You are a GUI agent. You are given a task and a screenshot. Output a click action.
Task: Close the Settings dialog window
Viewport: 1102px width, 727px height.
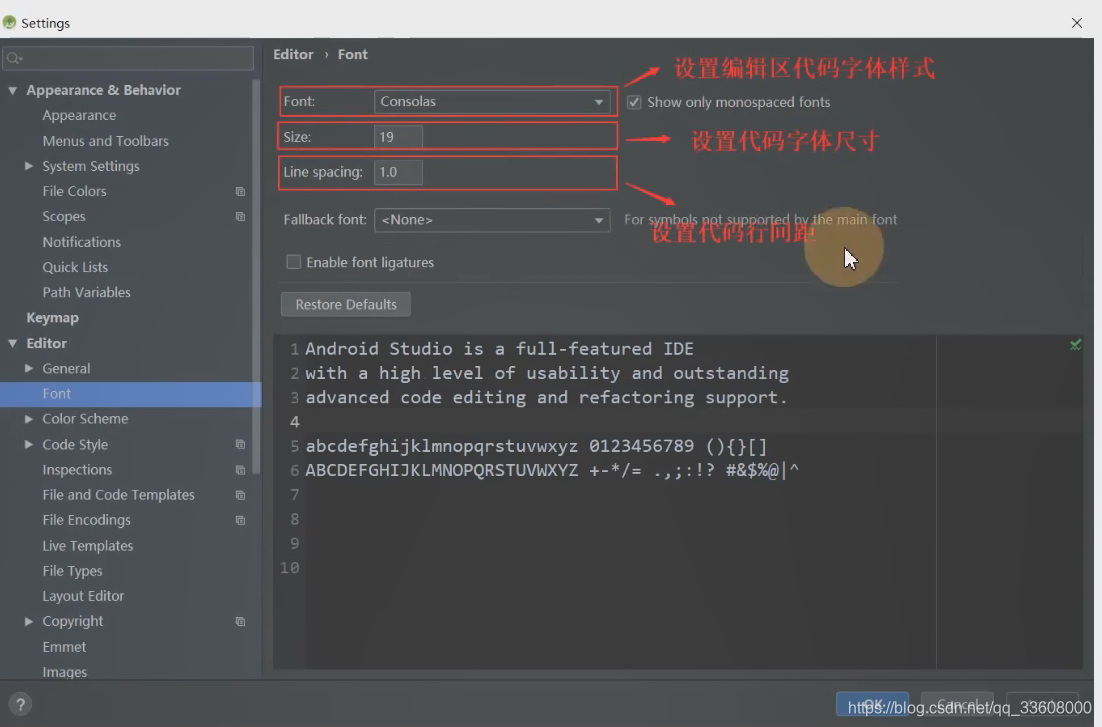click(1077, 22)
